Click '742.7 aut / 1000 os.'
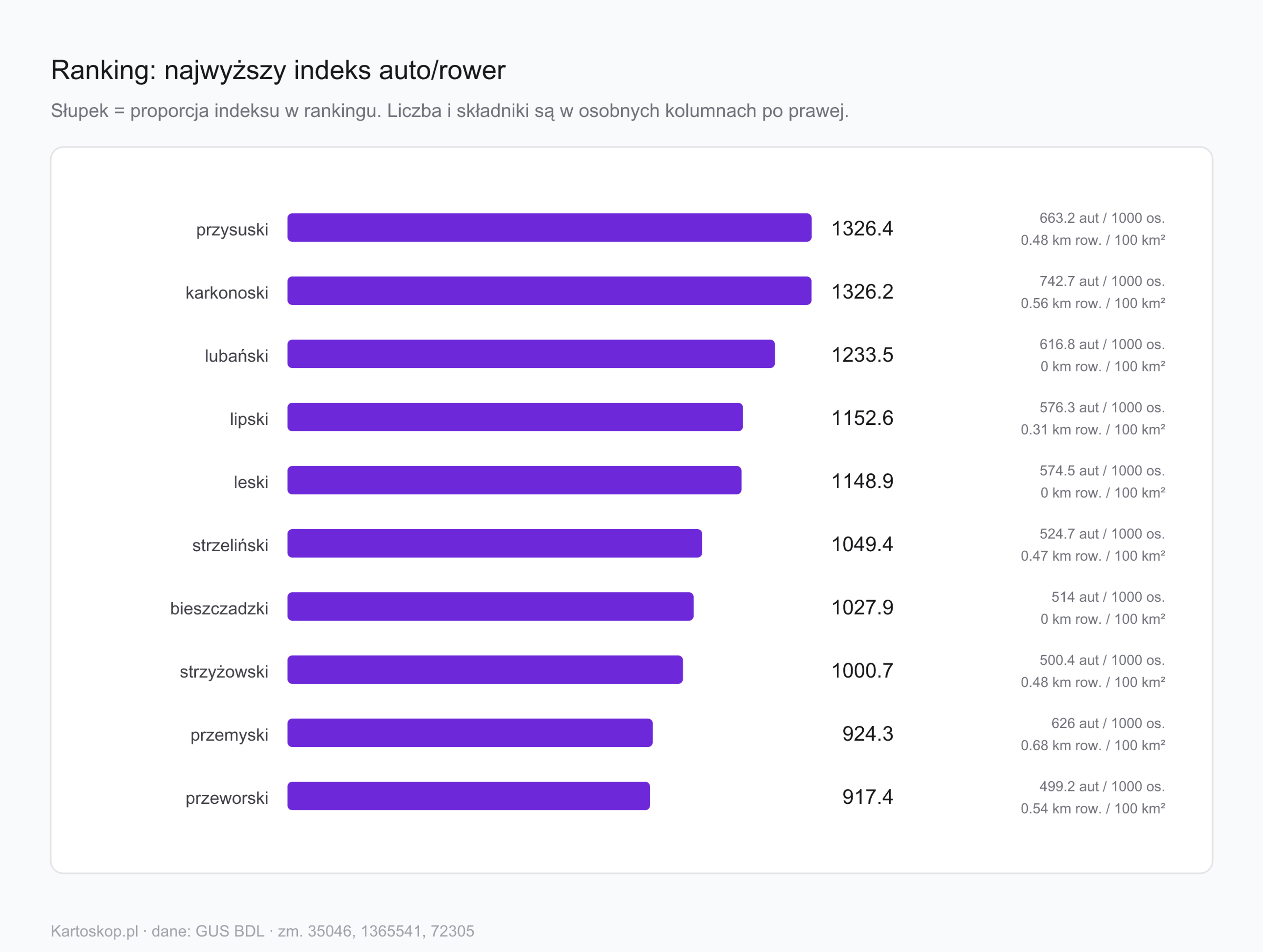Image resolution: width=1263 pixels, height=952 pixels. tap(1102, 281)
